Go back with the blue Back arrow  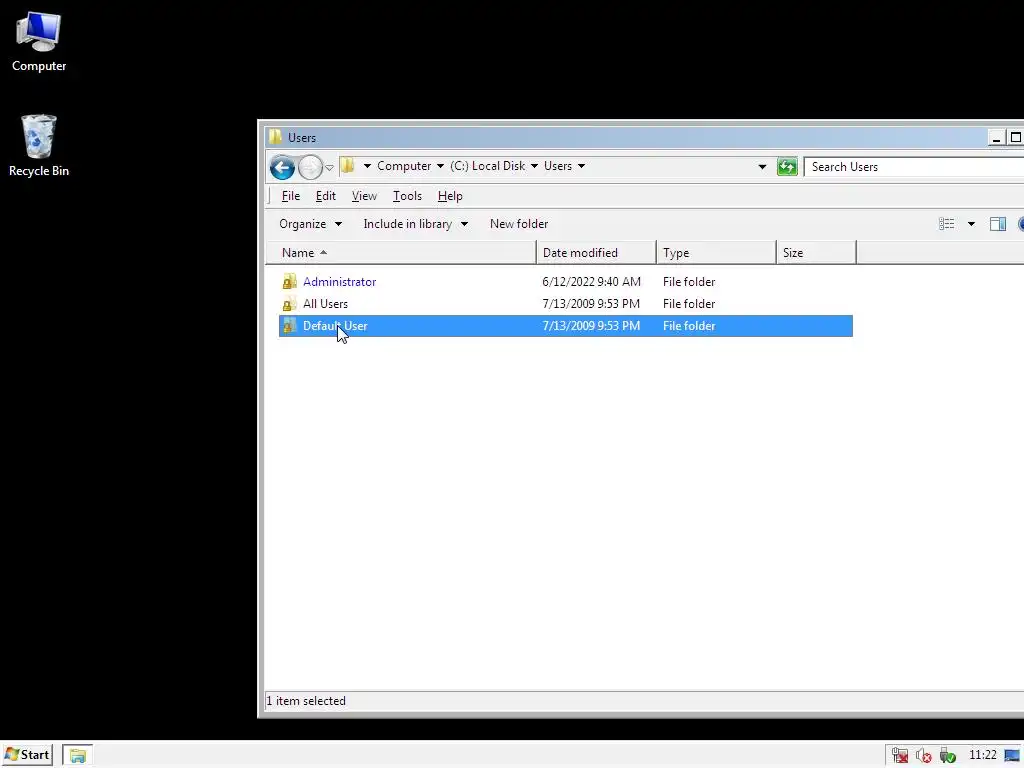tap(282, 168)
